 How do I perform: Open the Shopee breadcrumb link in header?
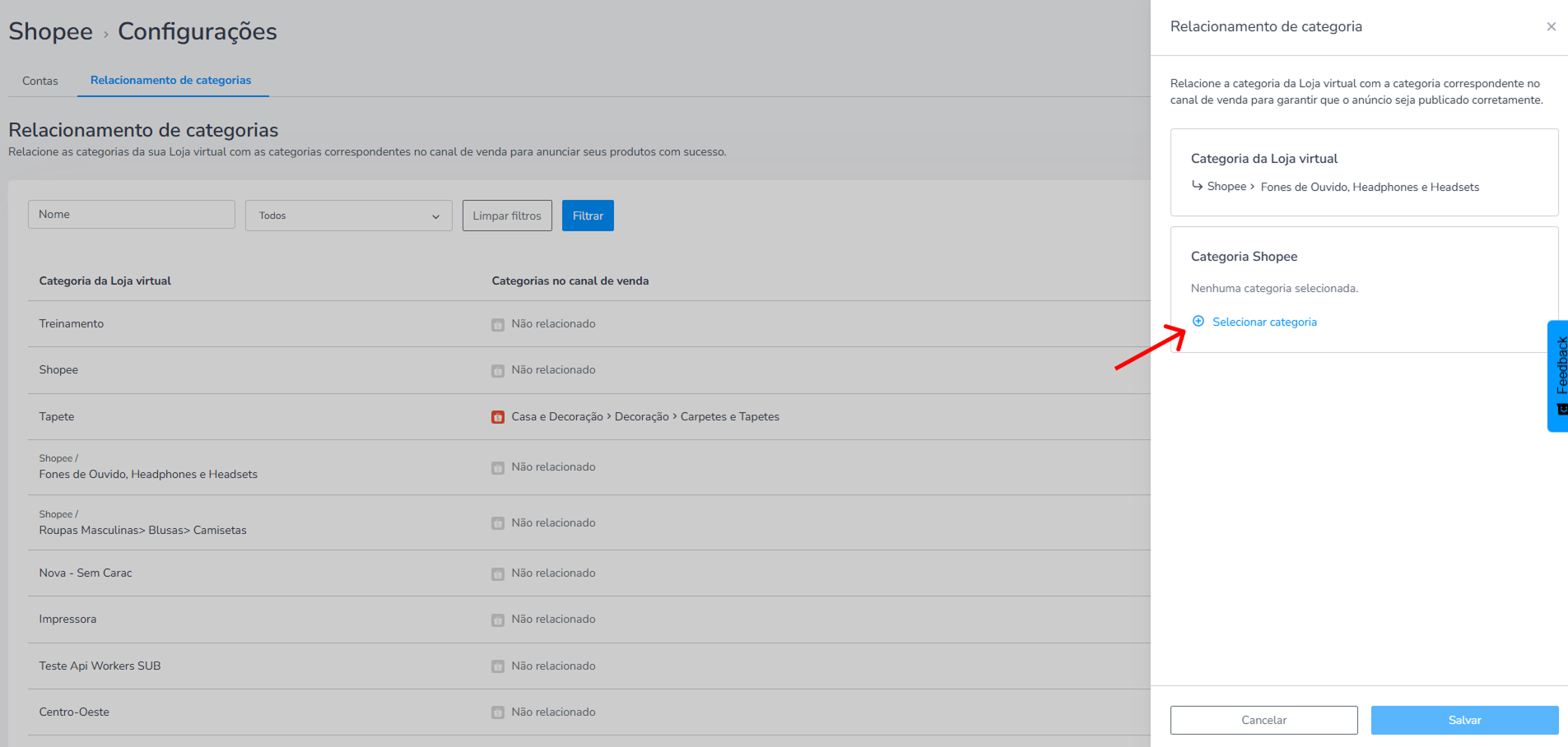pos(50,31)
